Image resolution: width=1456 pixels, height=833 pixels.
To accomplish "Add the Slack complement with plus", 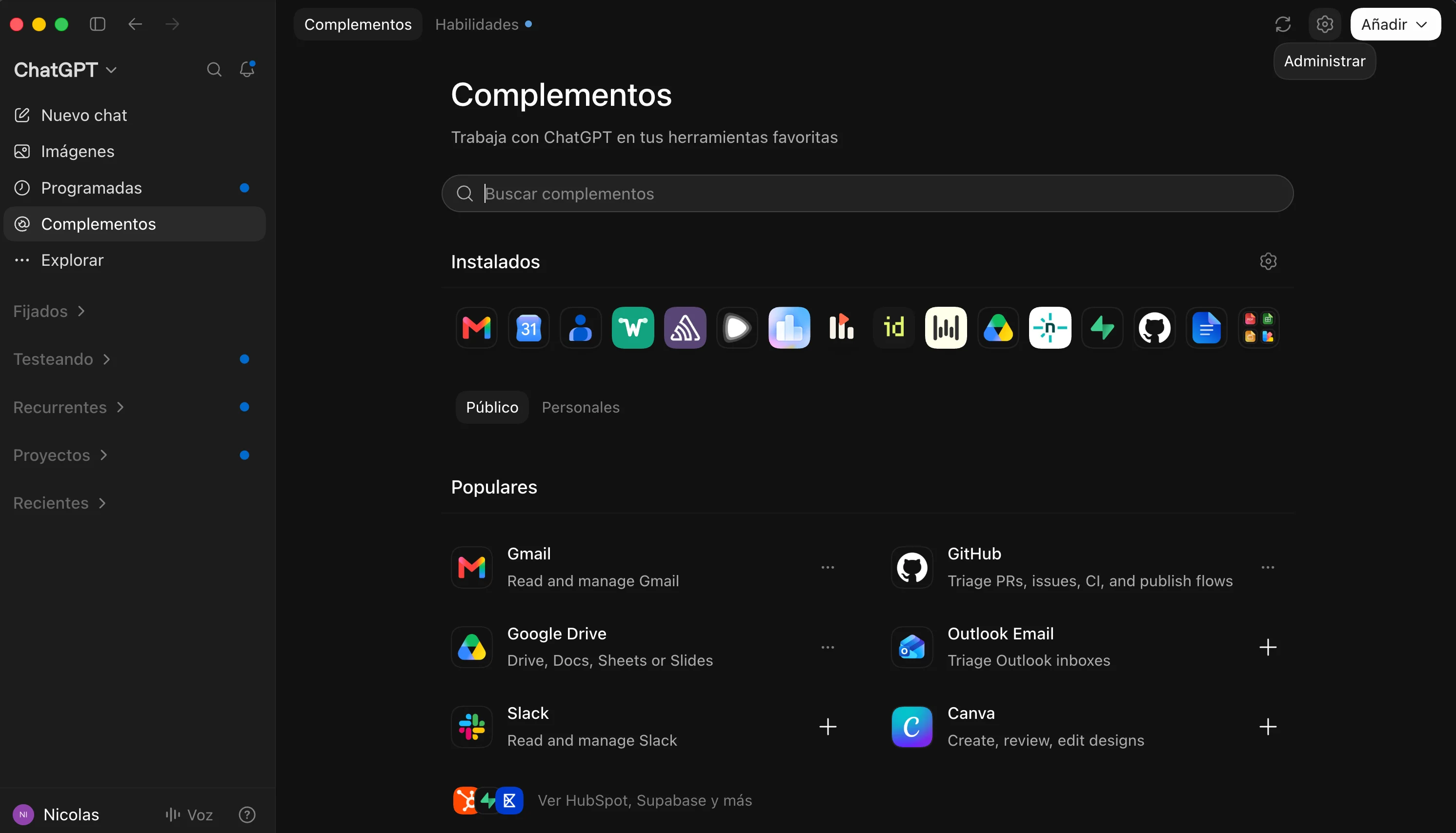I will (x=828, y=727).
